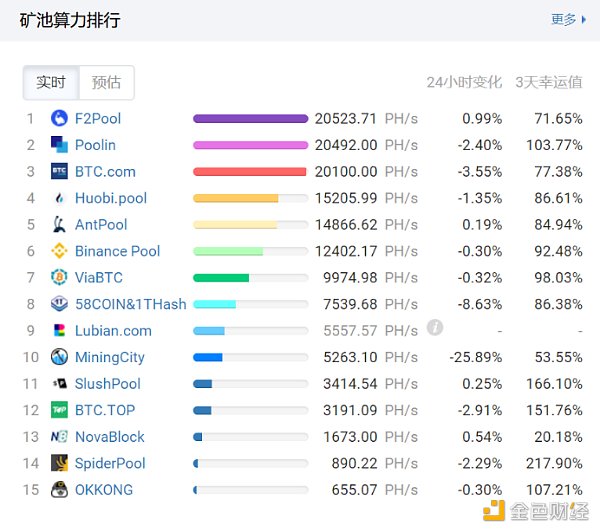
Task: Click the Lubian.com logo icon
Action: [x=59, y=330]
